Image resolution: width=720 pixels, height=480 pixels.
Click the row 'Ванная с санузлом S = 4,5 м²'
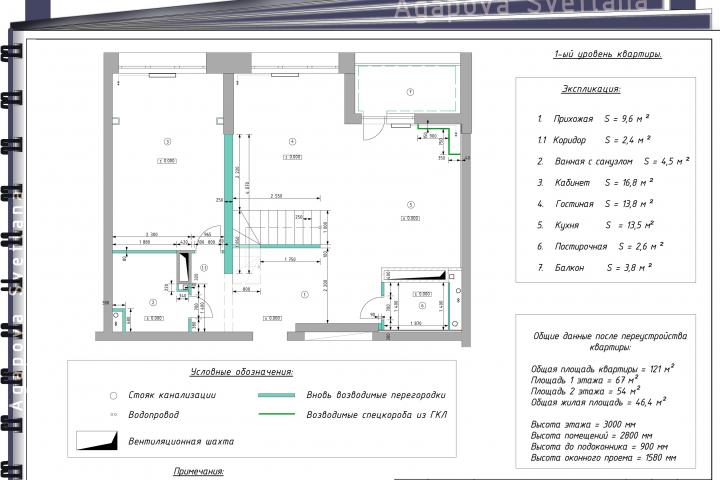click(x=613, y=161)
